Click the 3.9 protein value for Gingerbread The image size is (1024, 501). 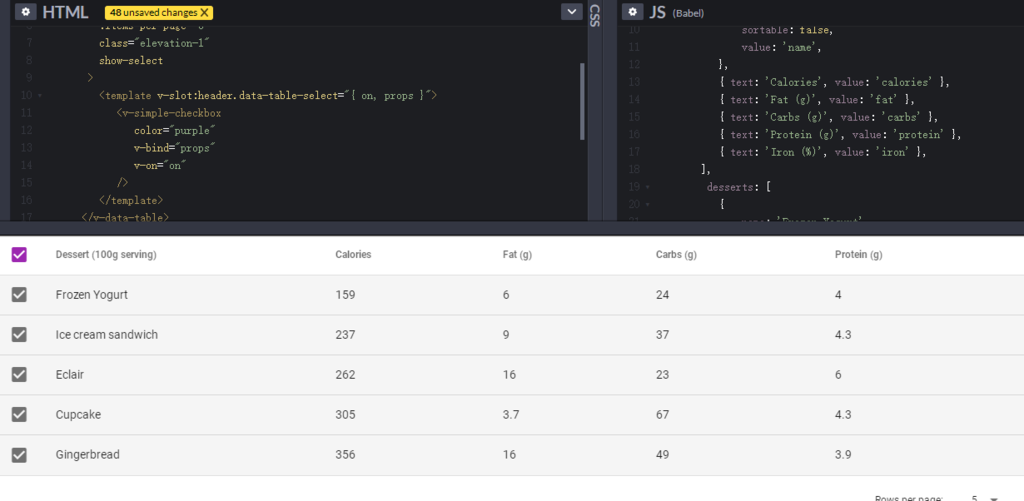[x=843, y=455]
